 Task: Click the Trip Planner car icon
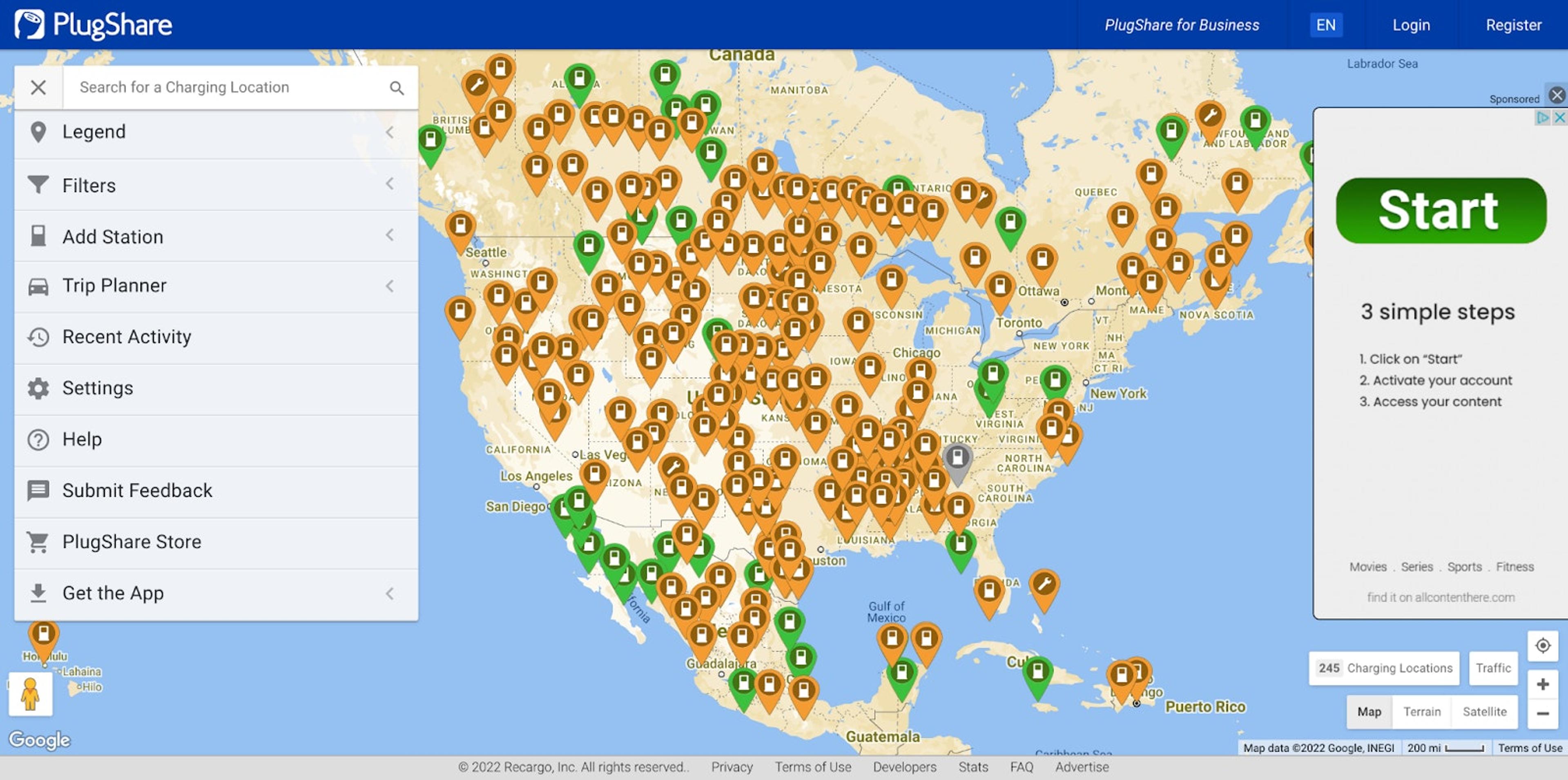[x=38, y=286]
